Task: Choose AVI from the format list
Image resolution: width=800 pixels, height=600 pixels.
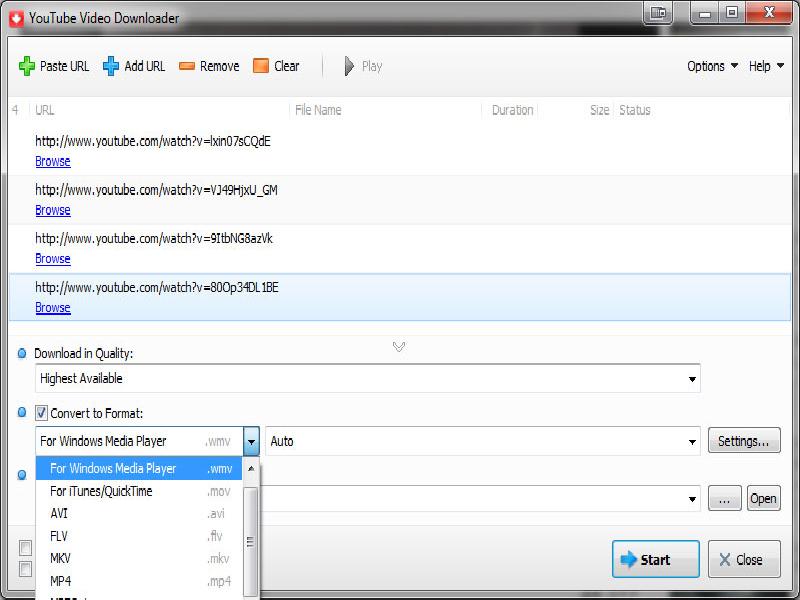Action: pyautogui.click(x=139, y=514)
